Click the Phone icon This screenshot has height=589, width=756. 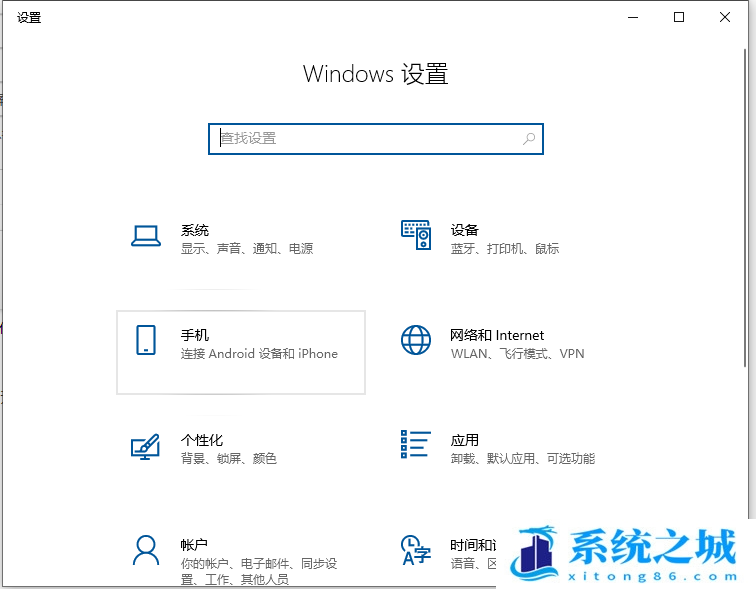pos(146,340)
